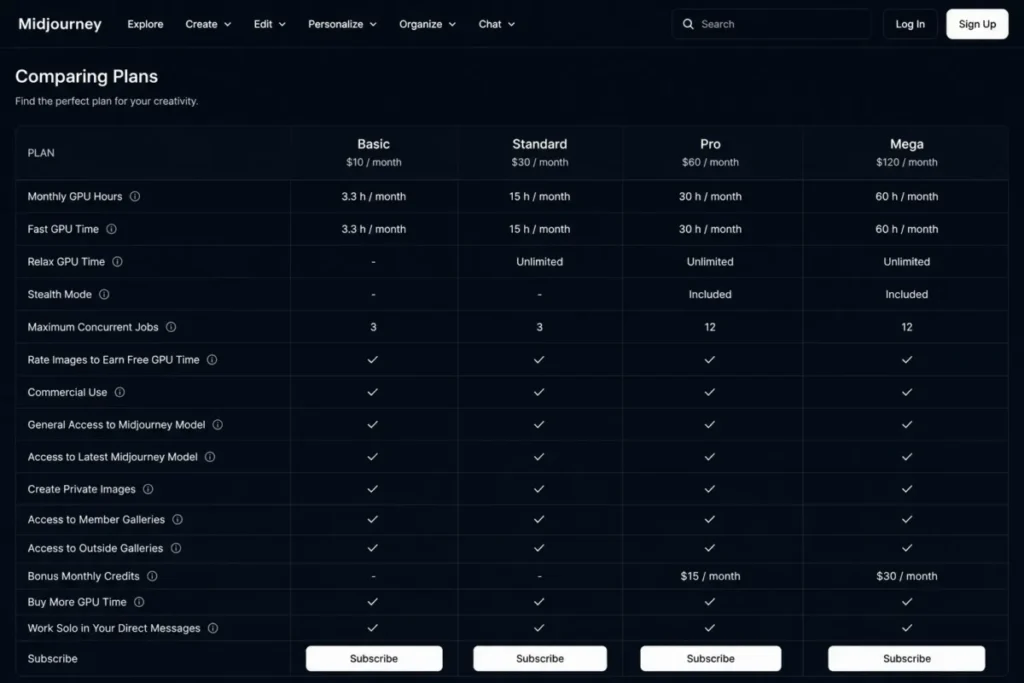The image size is (1024, 683).
Task: Expand the Create menu
Action: pyautogui.click(x=208, y=24)
